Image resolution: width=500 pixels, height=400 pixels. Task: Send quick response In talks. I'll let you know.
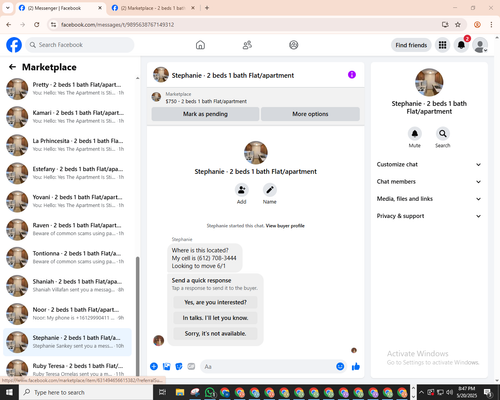click(215, 318)
